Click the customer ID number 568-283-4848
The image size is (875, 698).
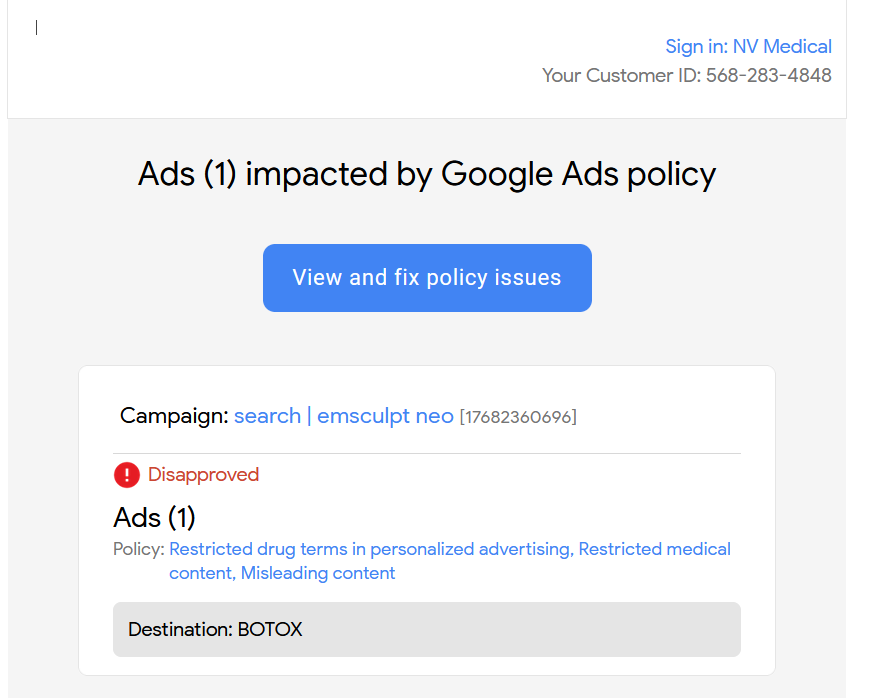click(768, 75)
